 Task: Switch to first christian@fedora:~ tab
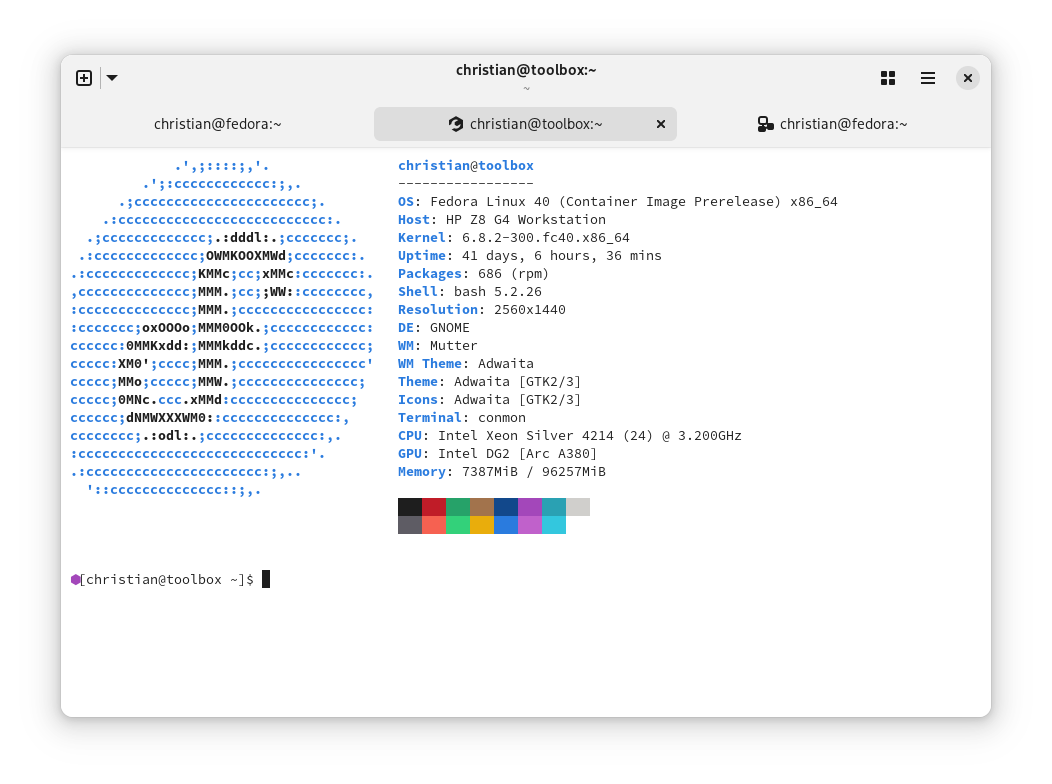point(217,124)
